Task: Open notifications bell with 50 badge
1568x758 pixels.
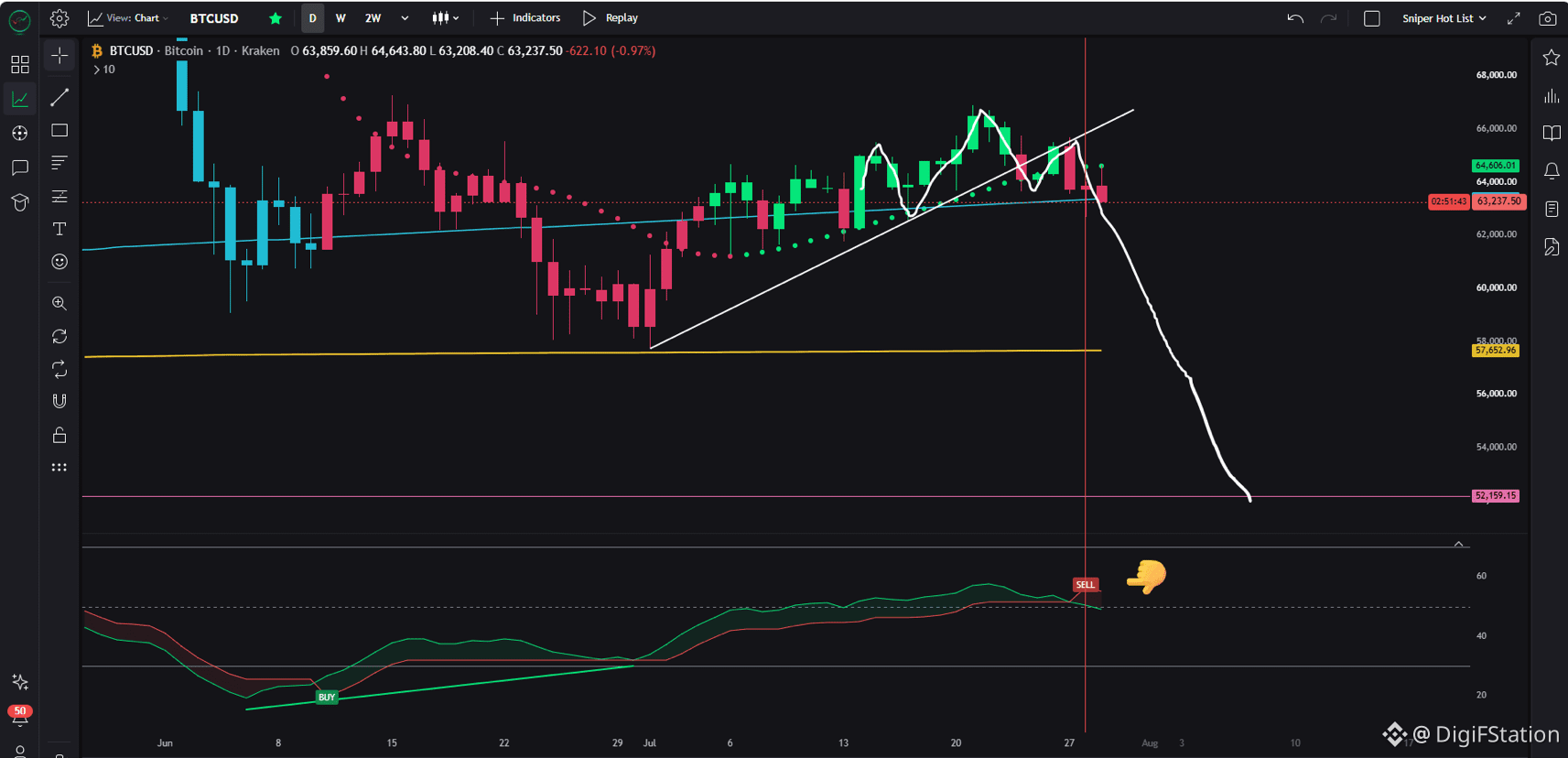Action: (19, 716)
